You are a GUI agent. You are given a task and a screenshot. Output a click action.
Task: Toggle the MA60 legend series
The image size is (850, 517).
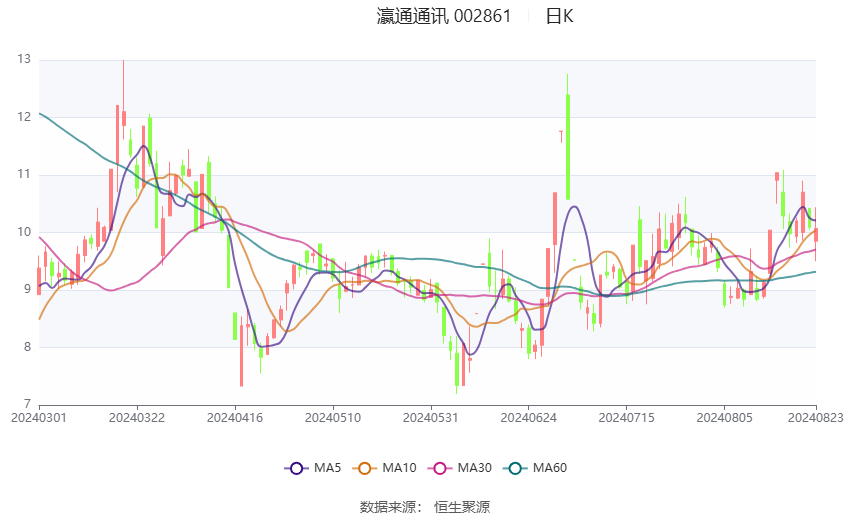click(535, 468)
